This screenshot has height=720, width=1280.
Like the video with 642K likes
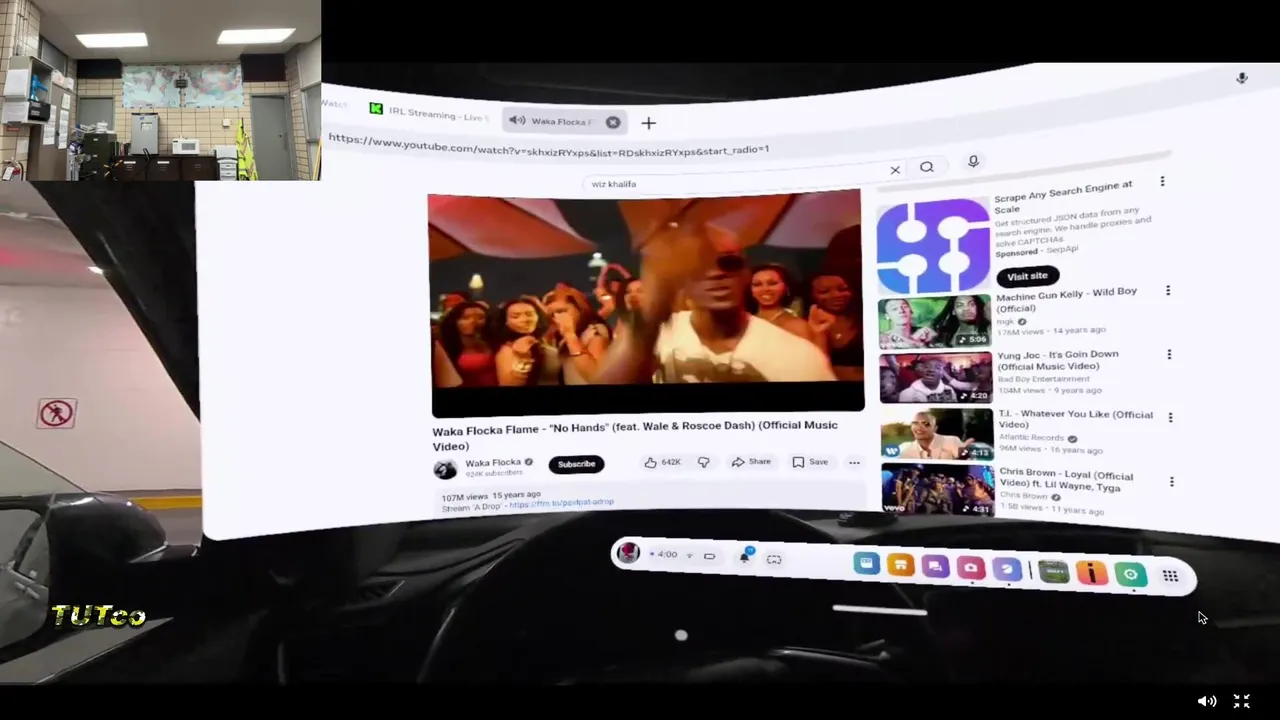662,462
